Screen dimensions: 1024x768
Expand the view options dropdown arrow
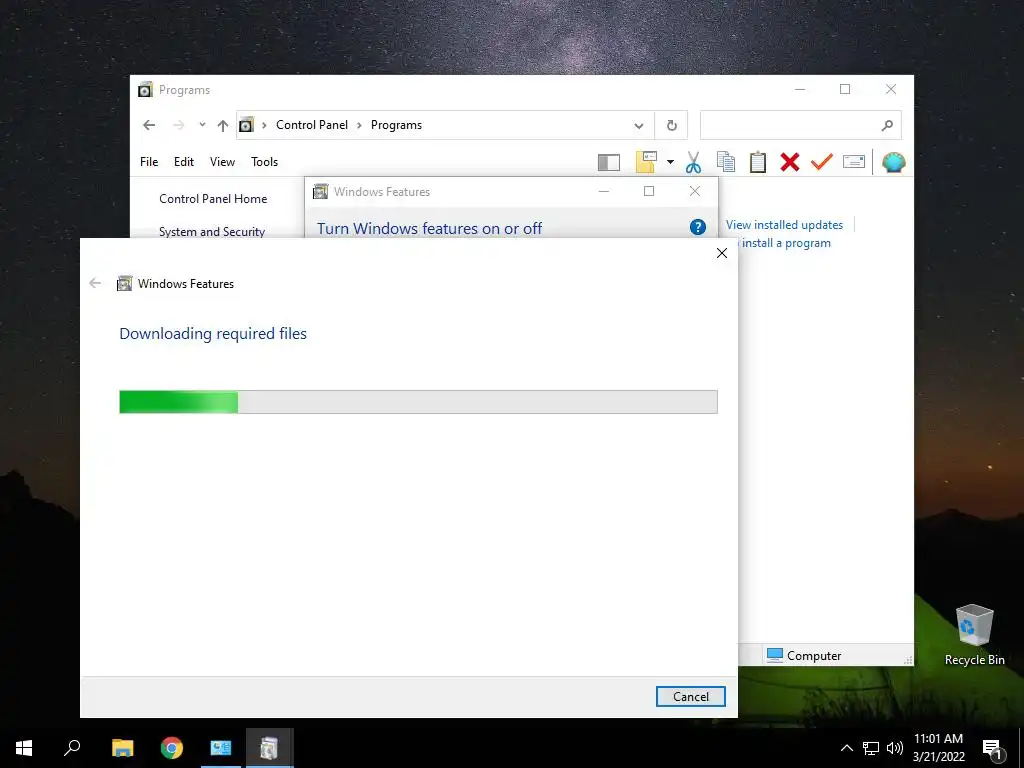(670, 162)
